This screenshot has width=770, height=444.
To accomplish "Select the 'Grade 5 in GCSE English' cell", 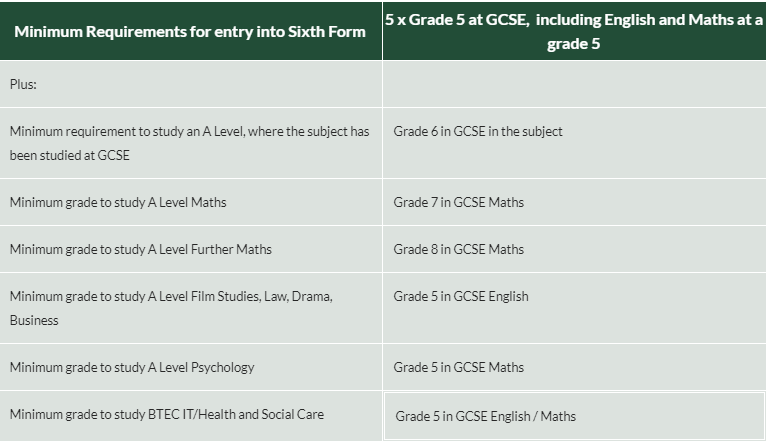I will click(x=574, y=308).
